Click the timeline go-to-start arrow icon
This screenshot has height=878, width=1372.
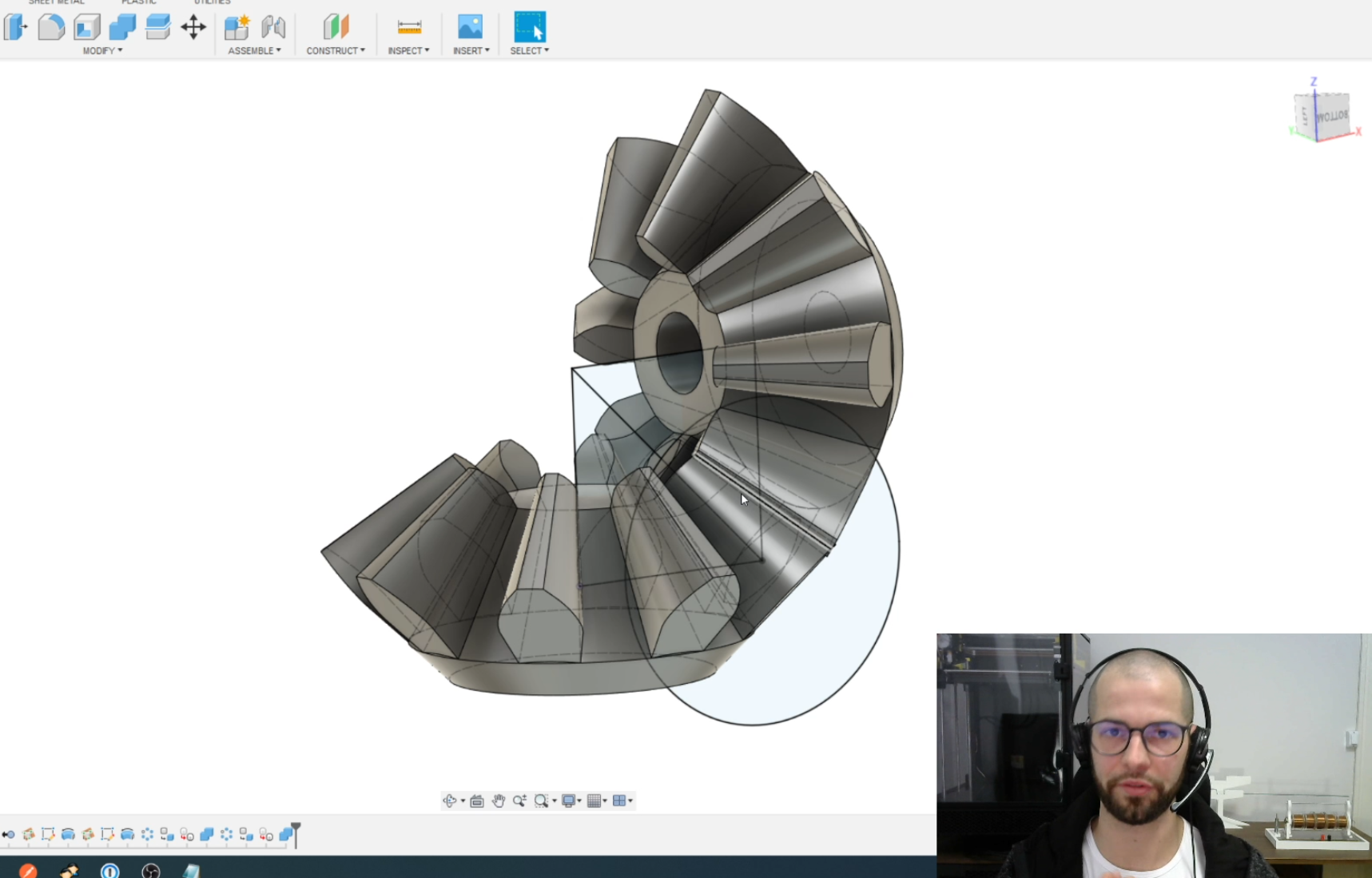click(8, 835)
